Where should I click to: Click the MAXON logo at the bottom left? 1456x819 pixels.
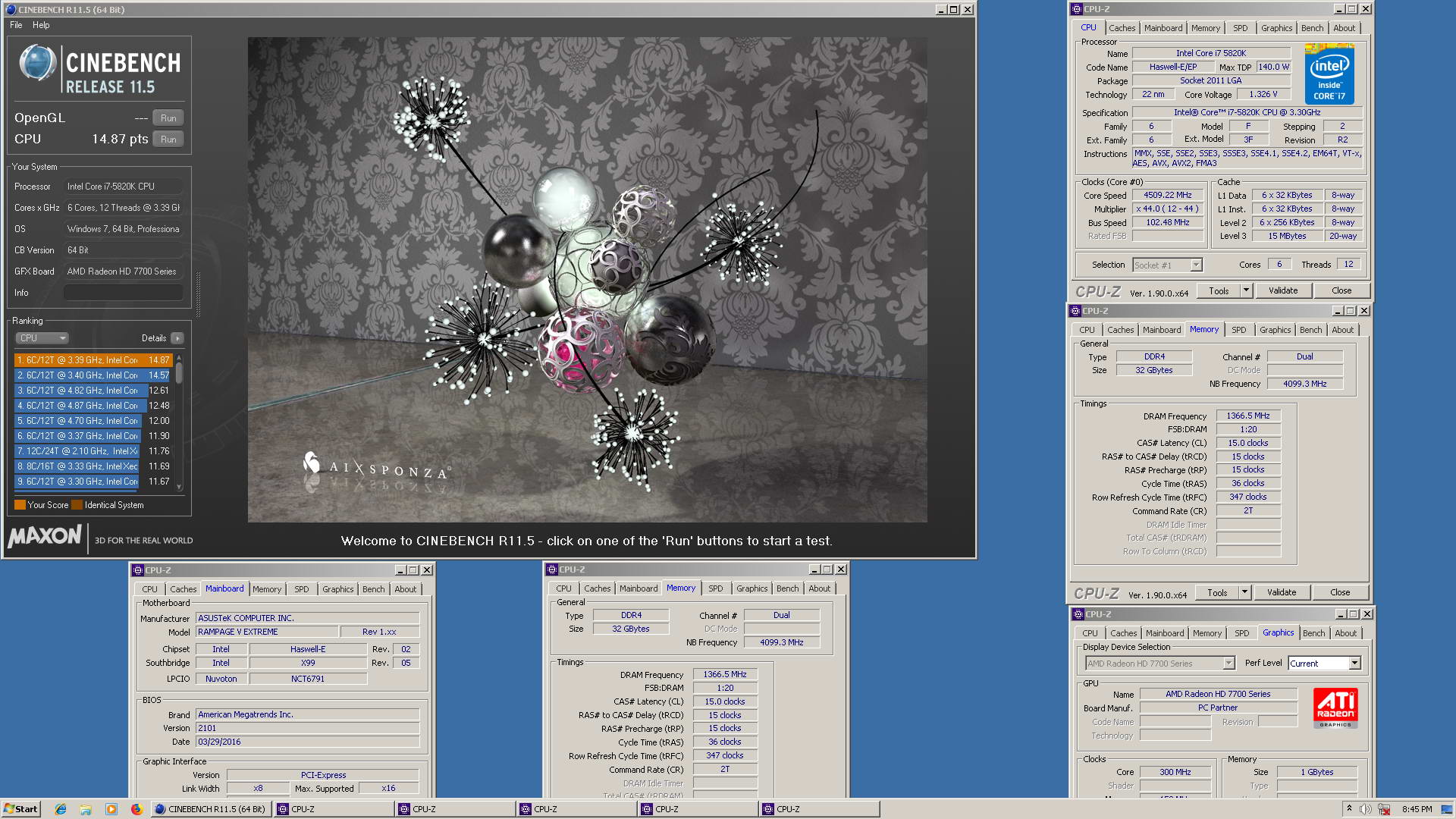(x=45, y=536)
